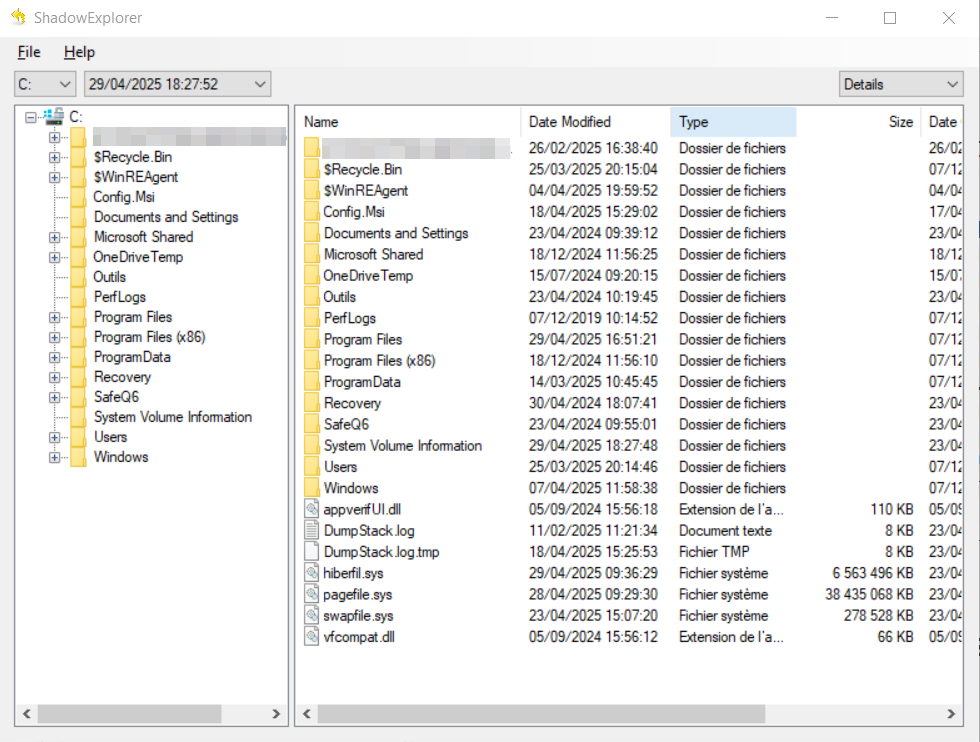This screenshot has width=980, height=742.
Task: Click the SafeQ6 folder icon in file list
Action: point(311,424)
